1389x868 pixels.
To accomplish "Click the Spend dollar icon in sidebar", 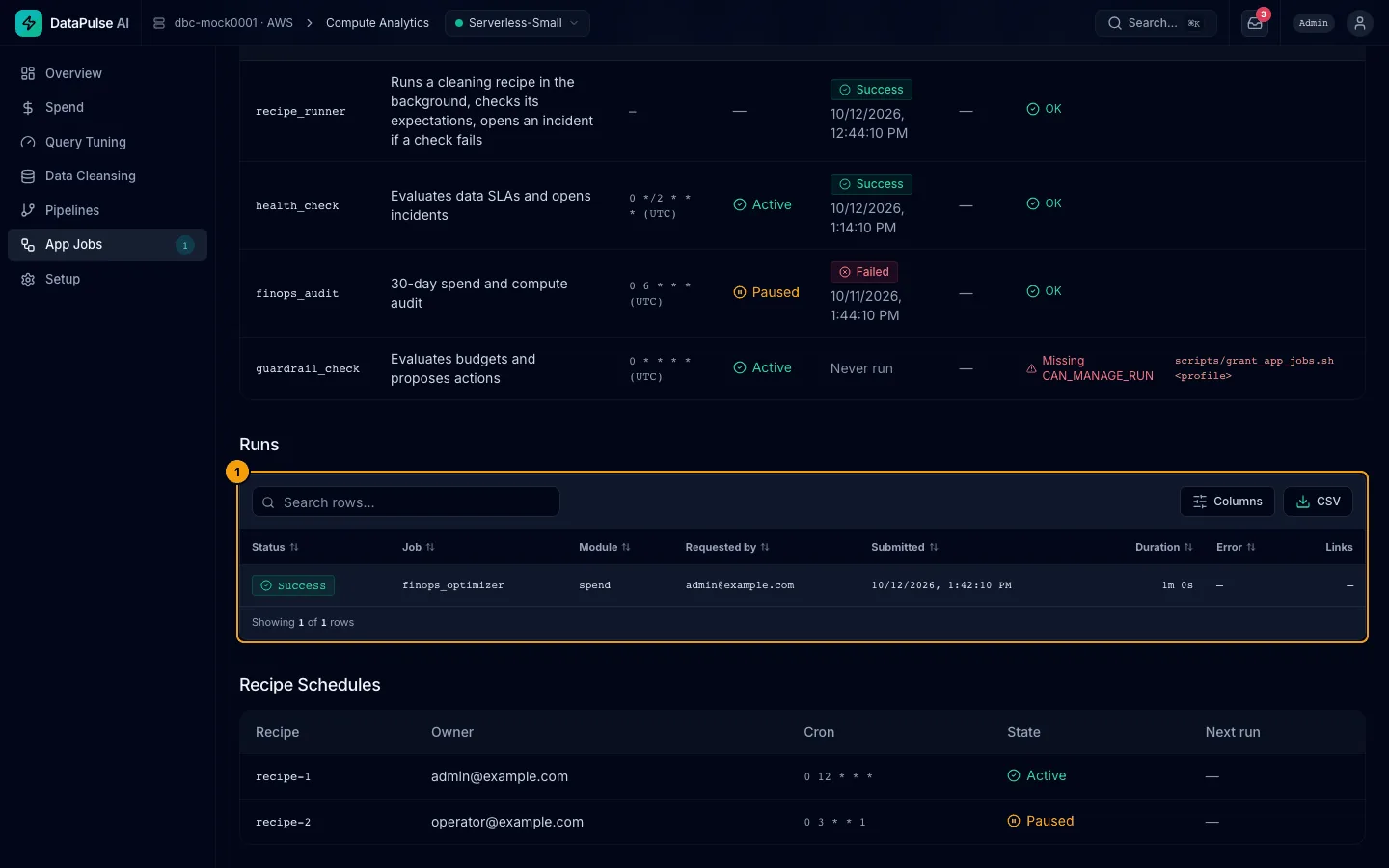I will coord(28,108).
